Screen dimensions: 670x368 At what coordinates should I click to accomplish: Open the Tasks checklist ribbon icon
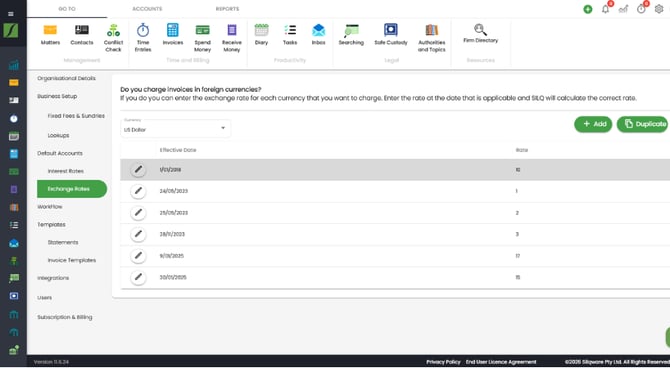point(290,35)
